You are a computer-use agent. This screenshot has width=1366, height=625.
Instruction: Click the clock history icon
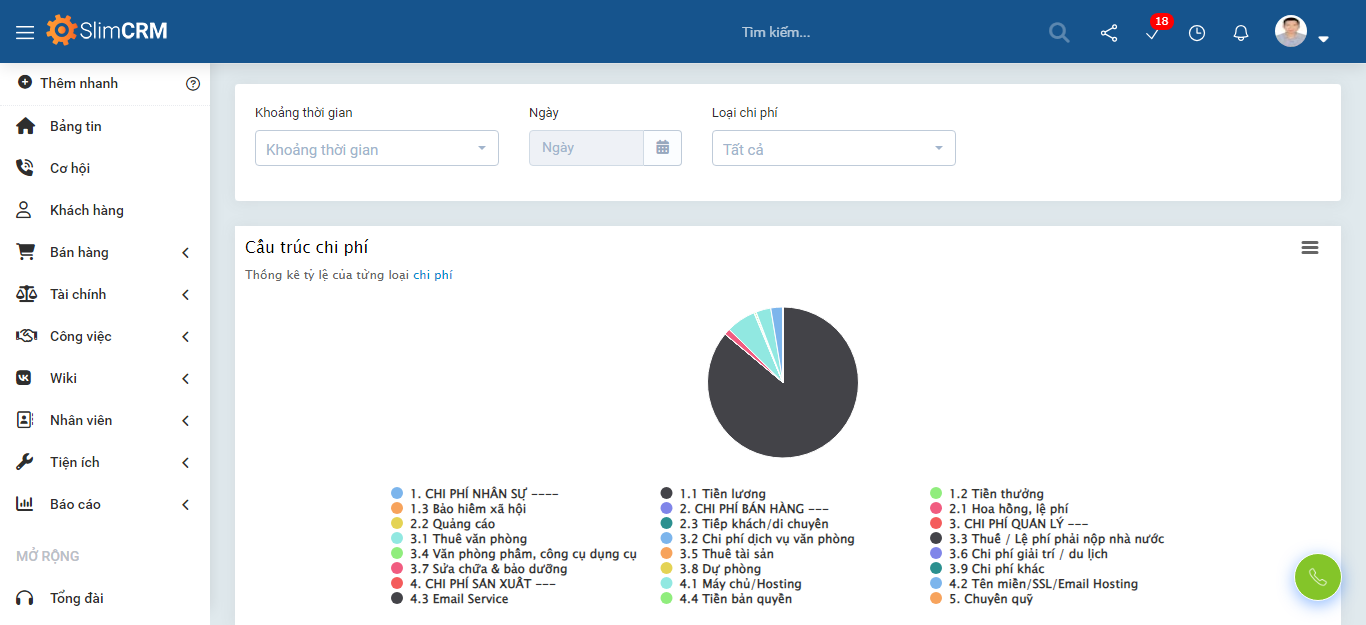point(1196,32)
